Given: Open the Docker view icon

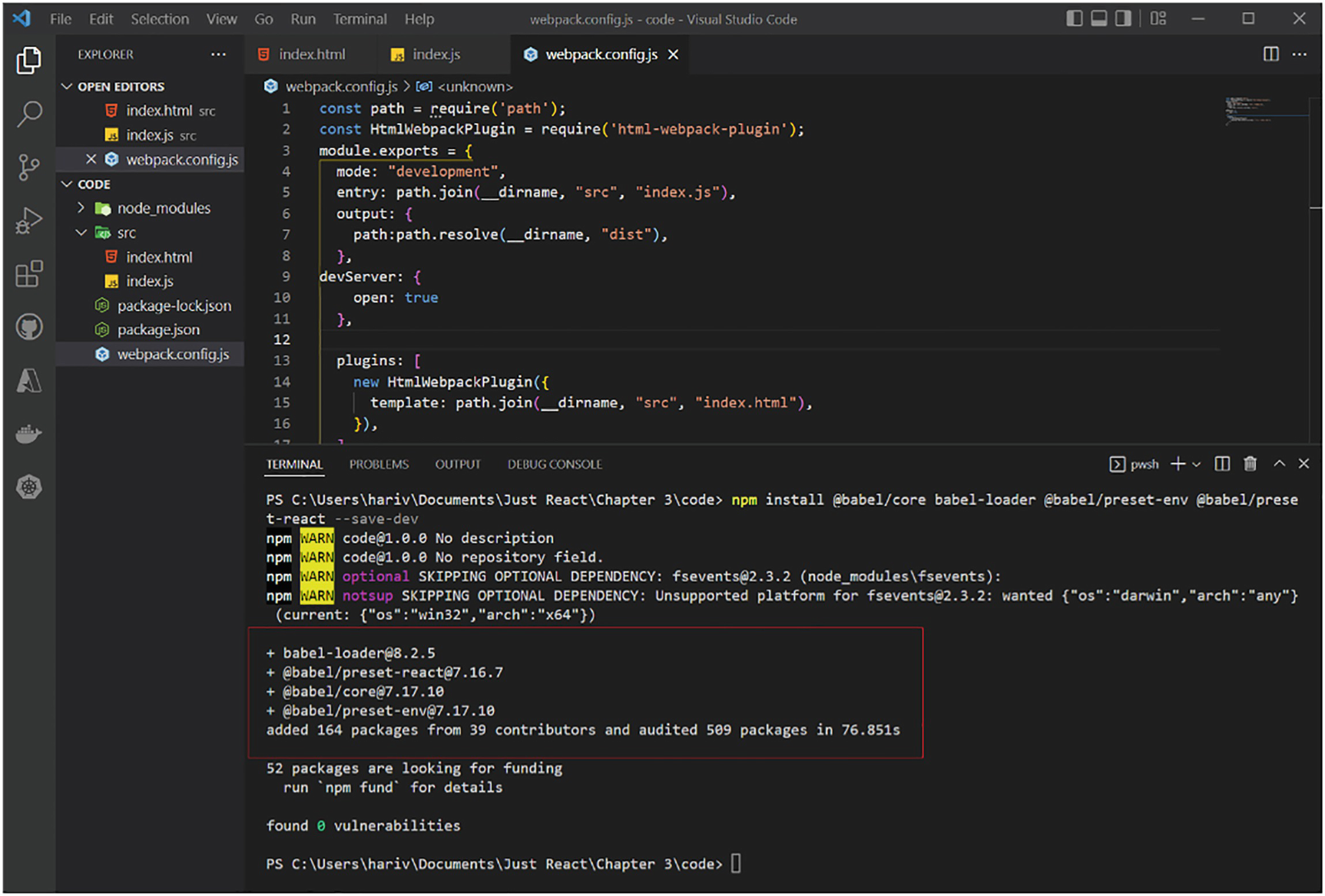Looking at the screenshot, I should 28,434.
